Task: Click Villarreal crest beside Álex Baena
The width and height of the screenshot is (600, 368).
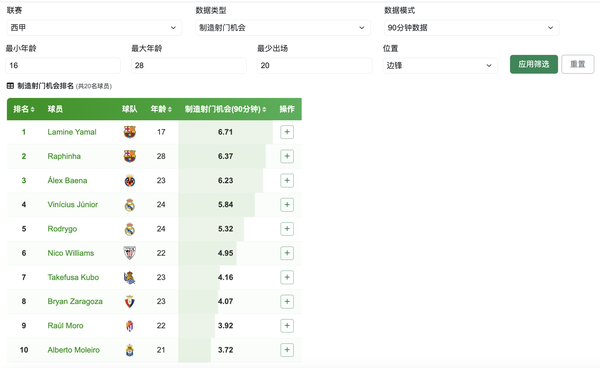Action: (x=130, y=181)
